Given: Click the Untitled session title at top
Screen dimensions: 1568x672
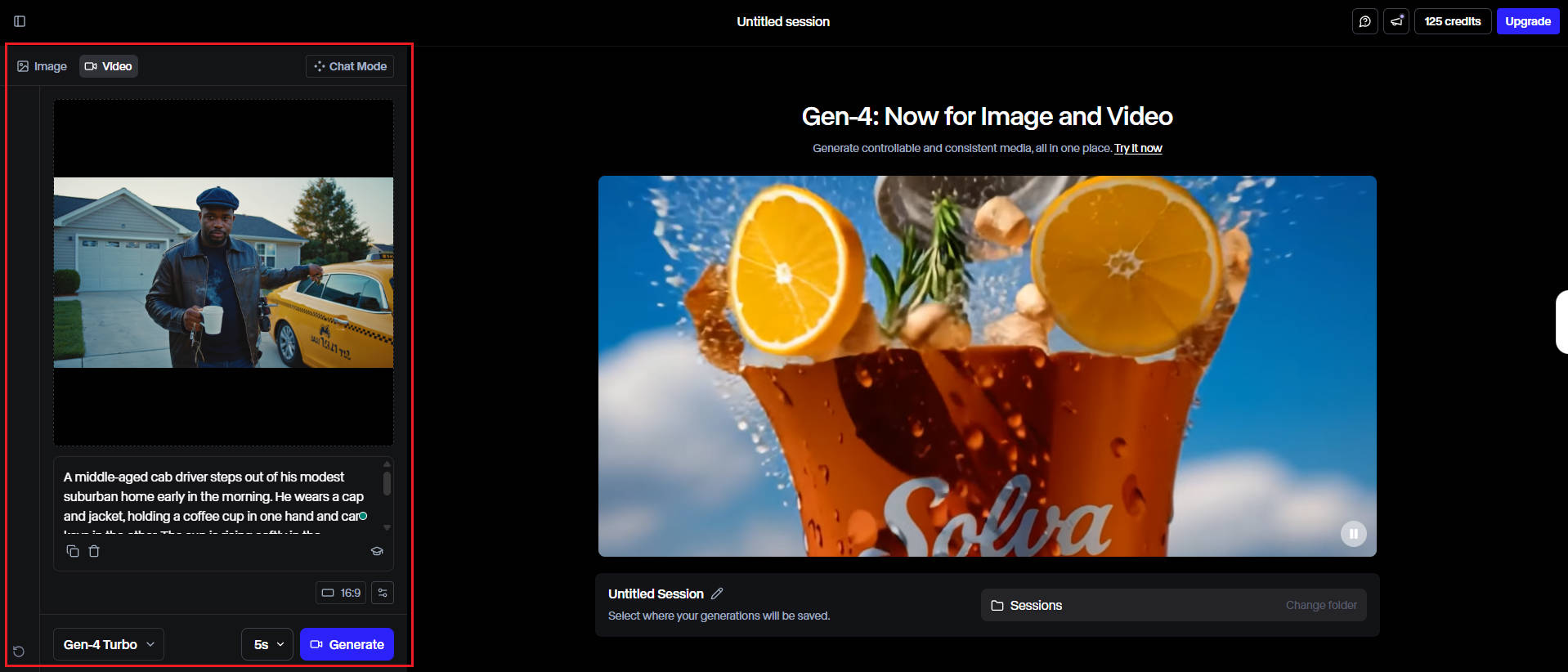Looking at the screenshot, I should click(x=783, y=21).
